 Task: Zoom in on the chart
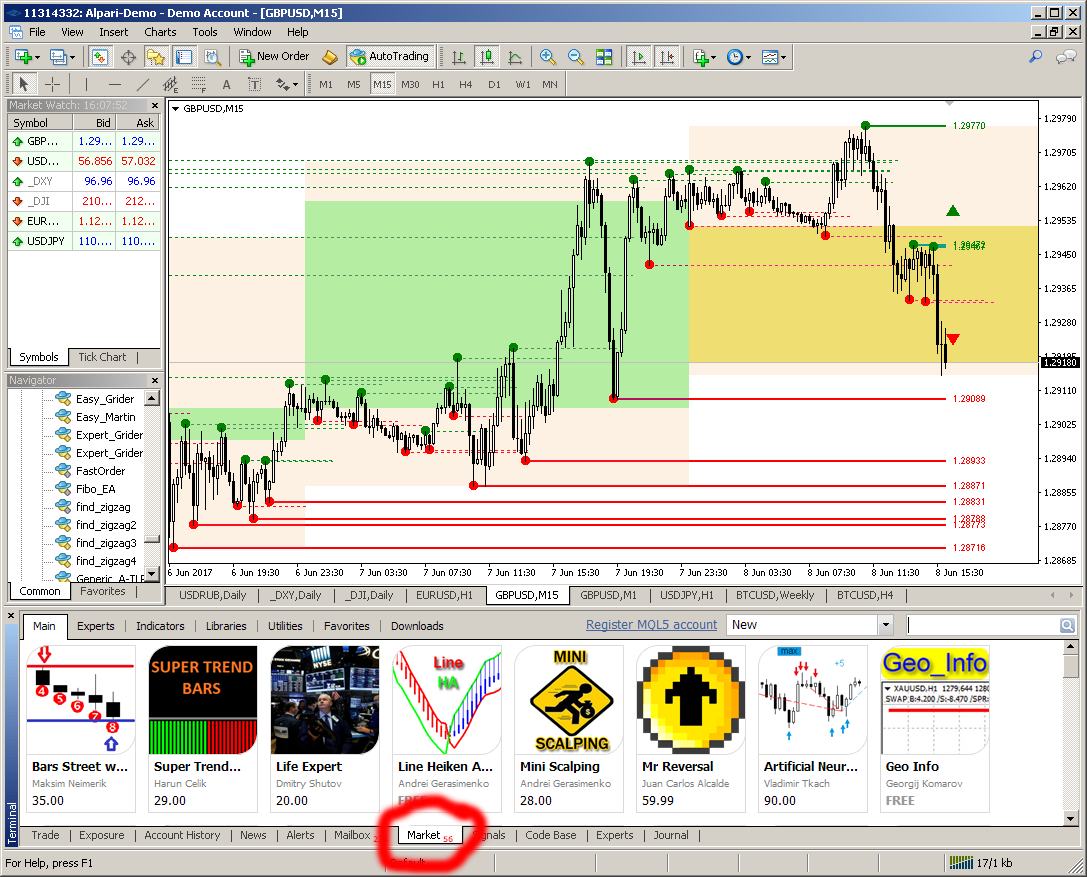[548, 57]
